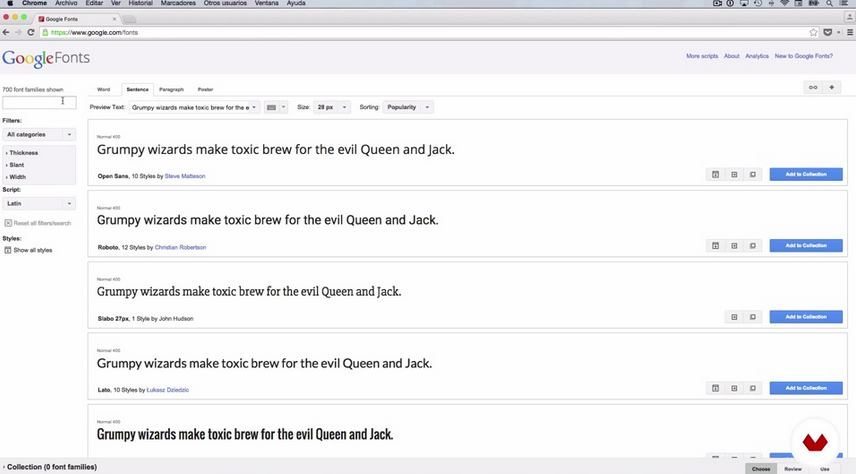This screenshot has height=474, width=856.
Task: Add Lato to Collection
Action: (806, 388)
